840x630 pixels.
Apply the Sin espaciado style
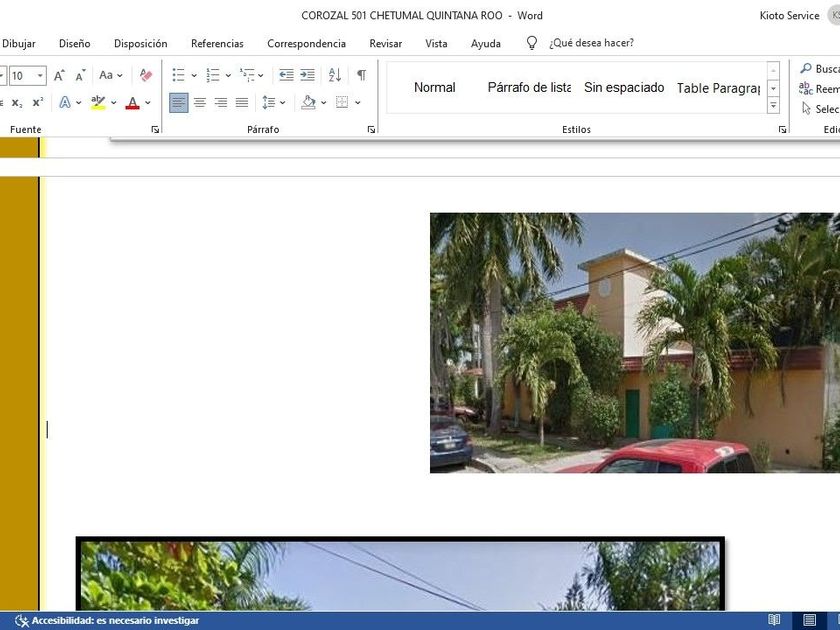(624, 87)
